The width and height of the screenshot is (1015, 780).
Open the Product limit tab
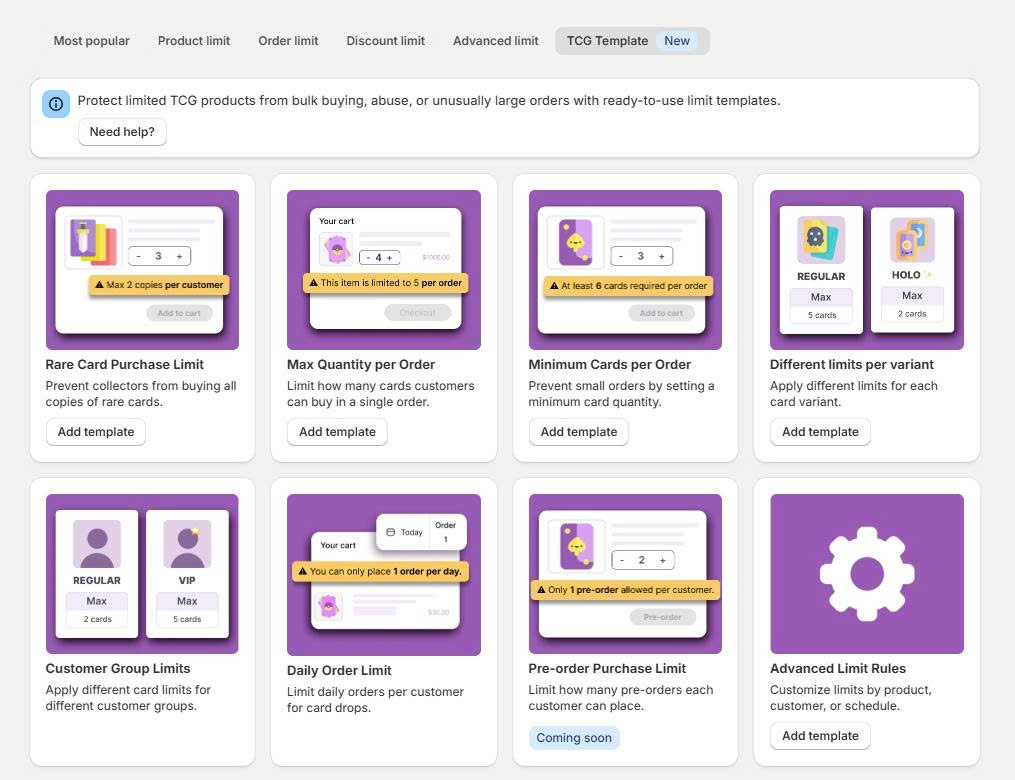tap(194, 41)
